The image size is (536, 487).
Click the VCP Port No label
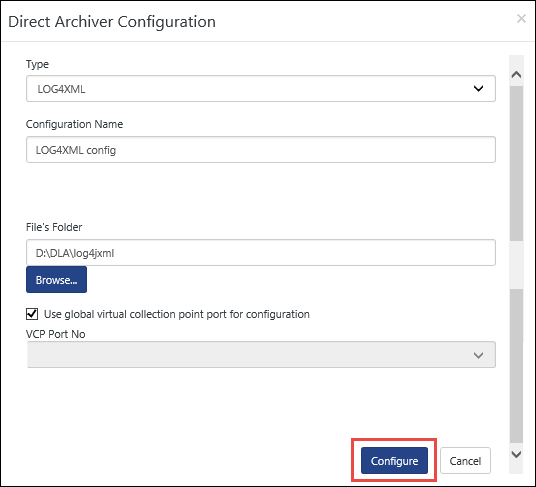tap(56, 334)
